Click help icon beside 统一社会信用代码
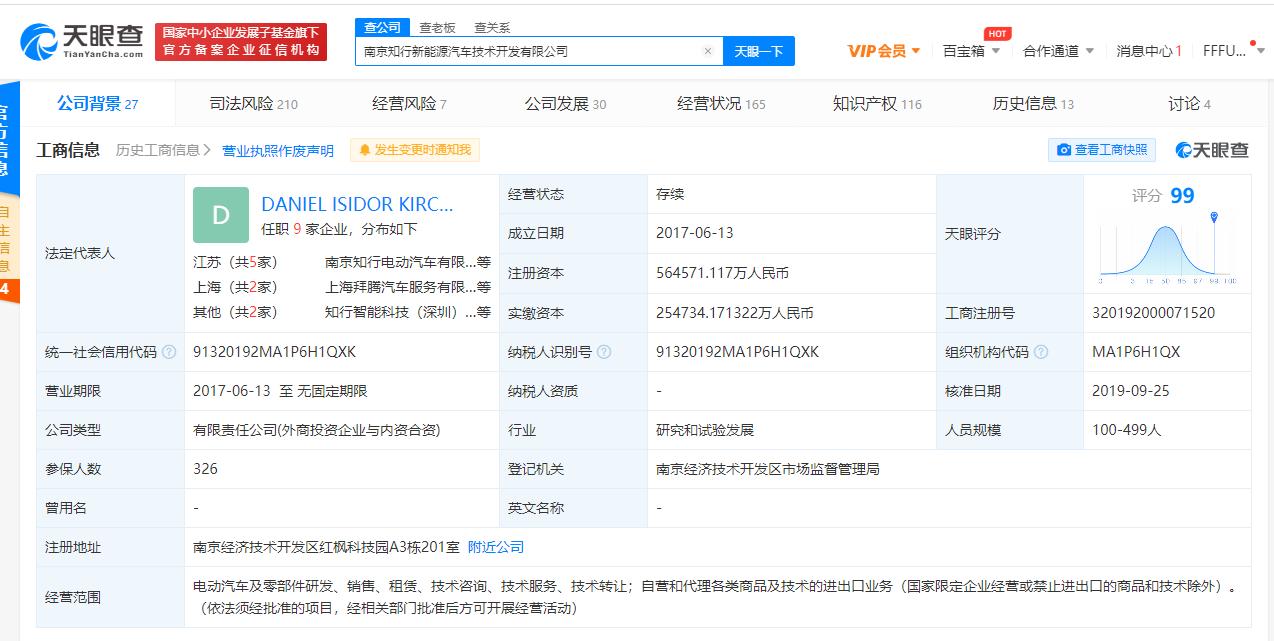Screen dimensions: 1274x641 [169, 352]
